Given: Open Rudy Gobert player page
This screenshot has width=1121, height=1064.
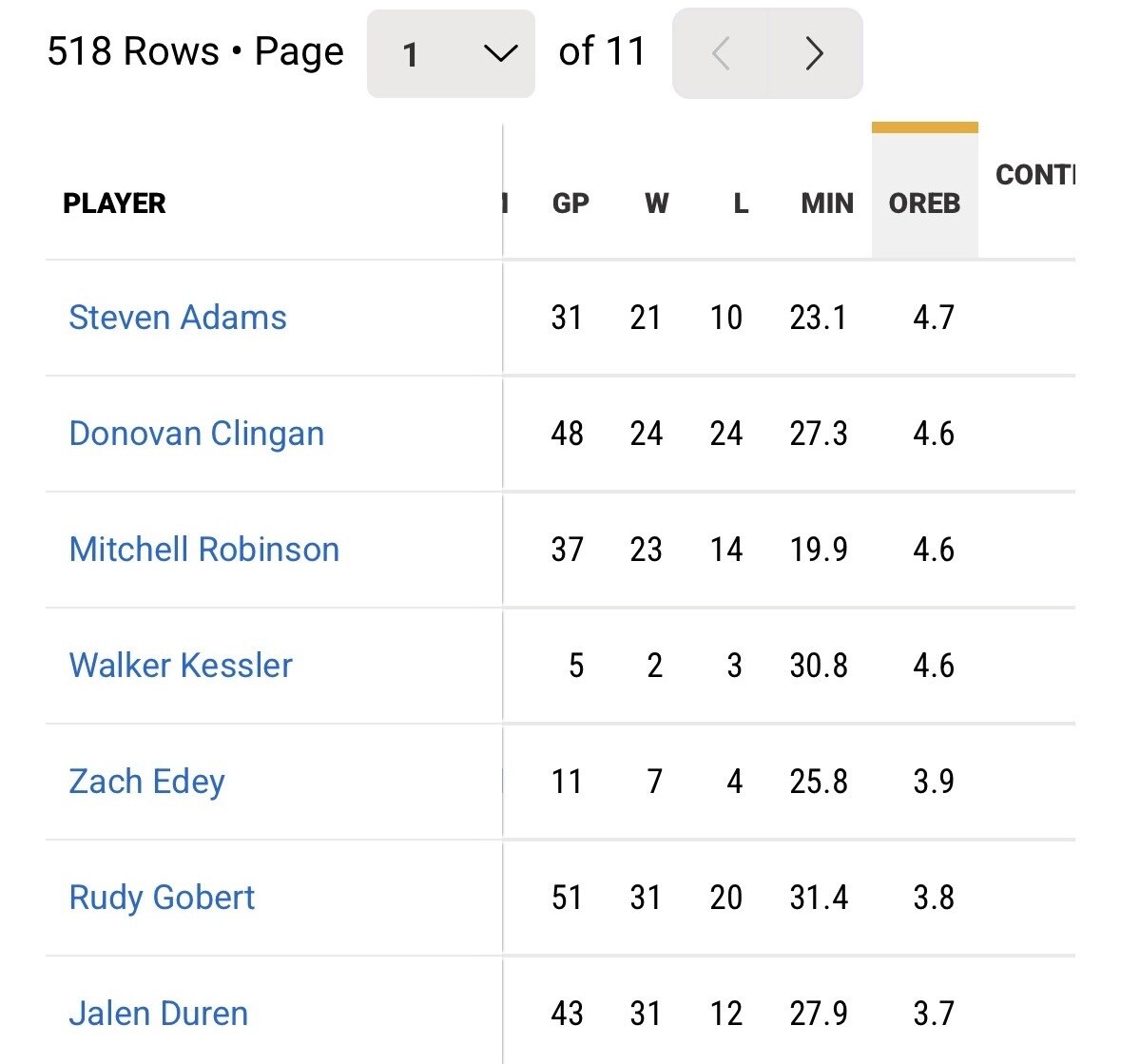Looking at the screenshot, I should 162,898.
